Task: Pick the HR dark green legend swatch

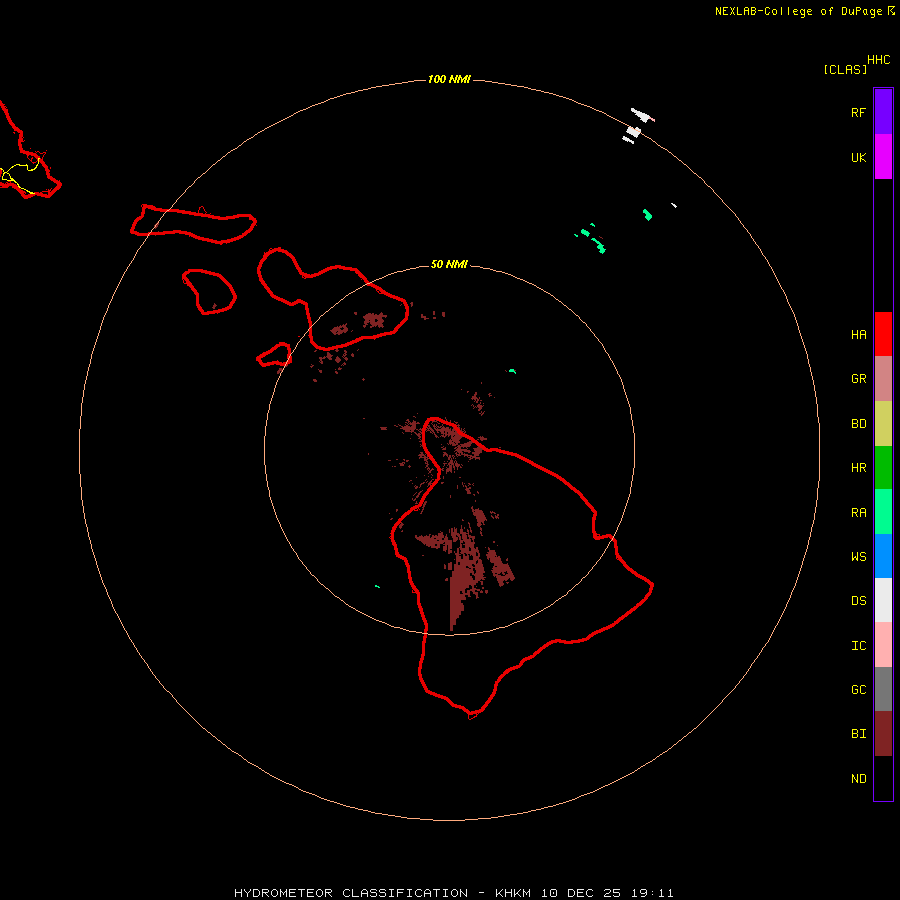Action: tap(883, 468)
